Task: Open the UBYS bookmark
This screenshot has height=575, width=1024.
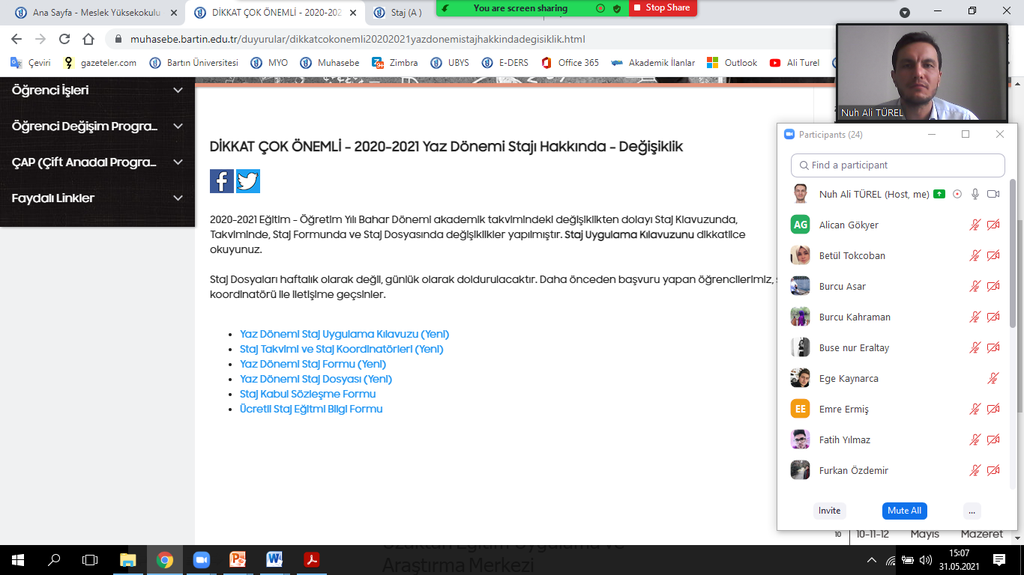Action: pos(450,63)
